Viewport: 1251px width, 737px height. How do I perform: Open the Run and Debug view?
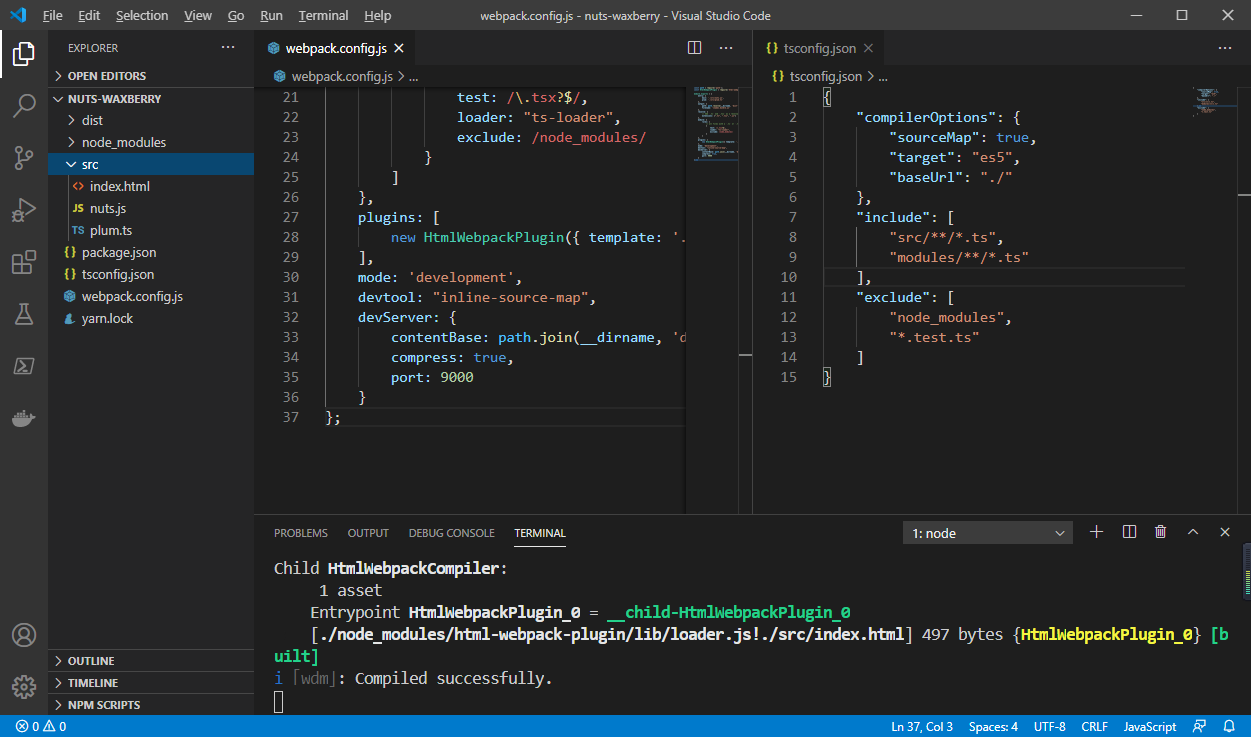pos(24,210)
